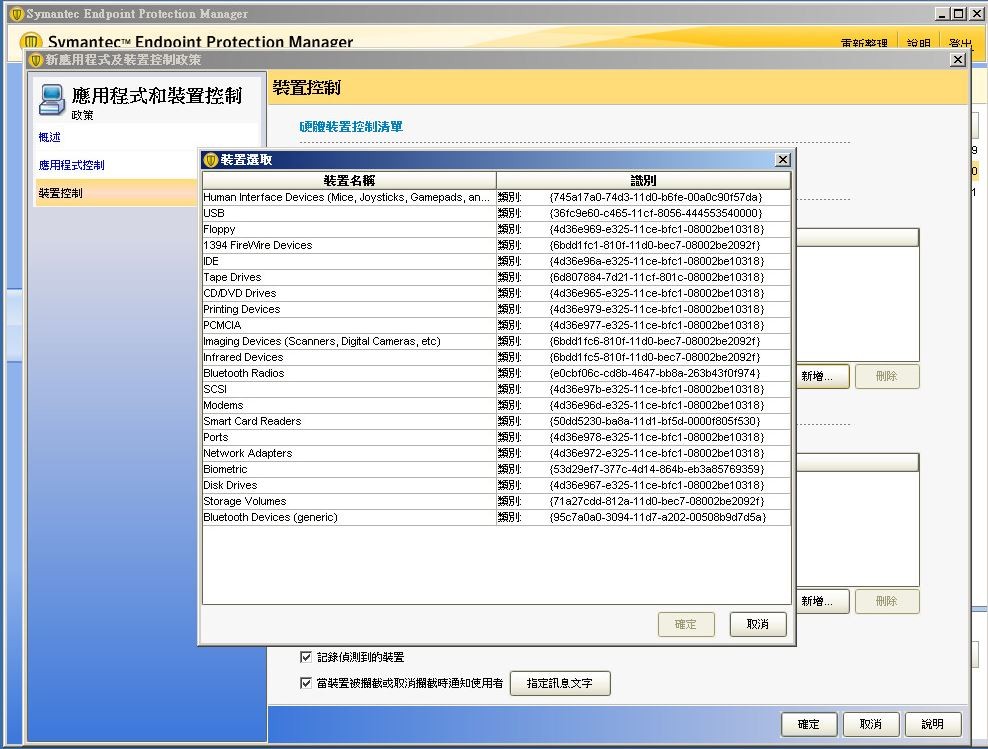The height and width of the screenshot is (749, 988).
Task: Select the IDE device row
Action: (x=497, y=261)
